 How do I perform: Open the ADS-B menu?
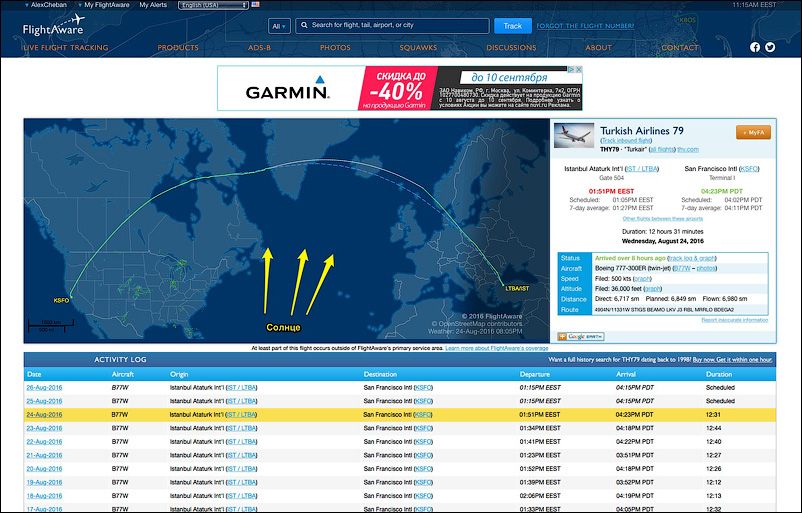point(259,48)
